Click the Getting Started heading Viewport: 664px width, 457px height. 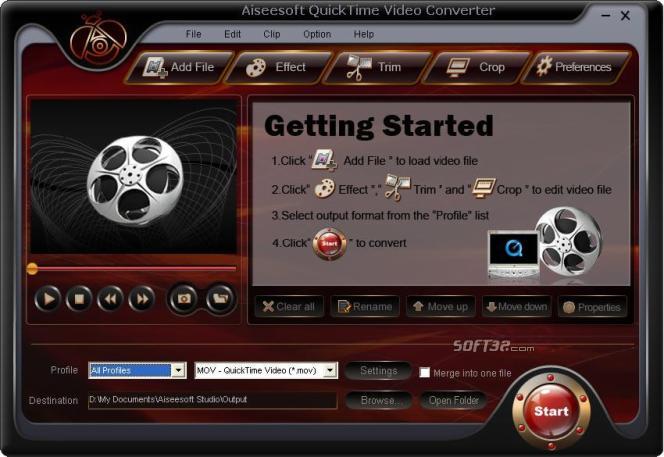379,126
